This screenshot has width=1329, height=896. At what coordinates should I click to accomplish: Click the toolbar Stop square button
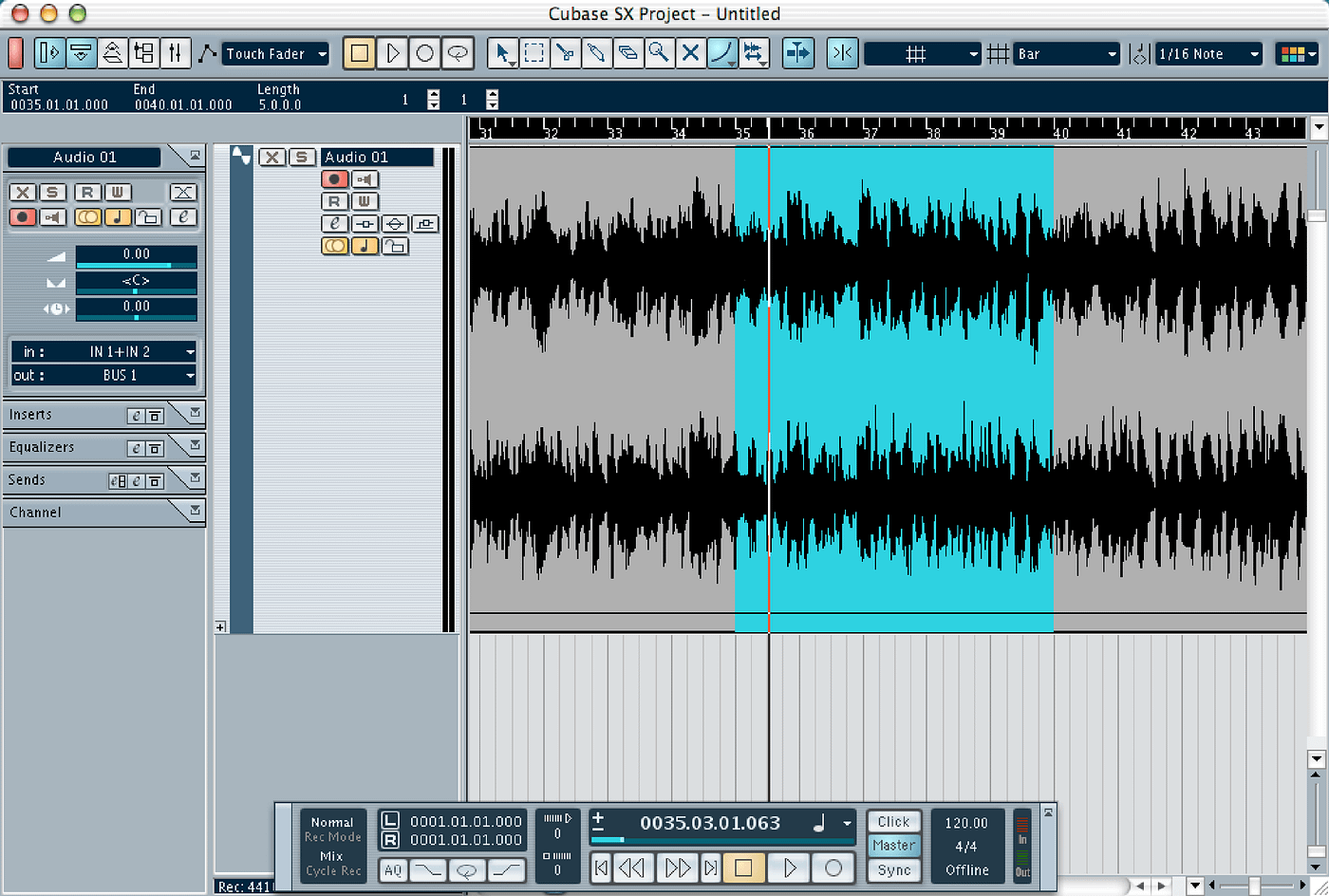click(x=360, y=53)
